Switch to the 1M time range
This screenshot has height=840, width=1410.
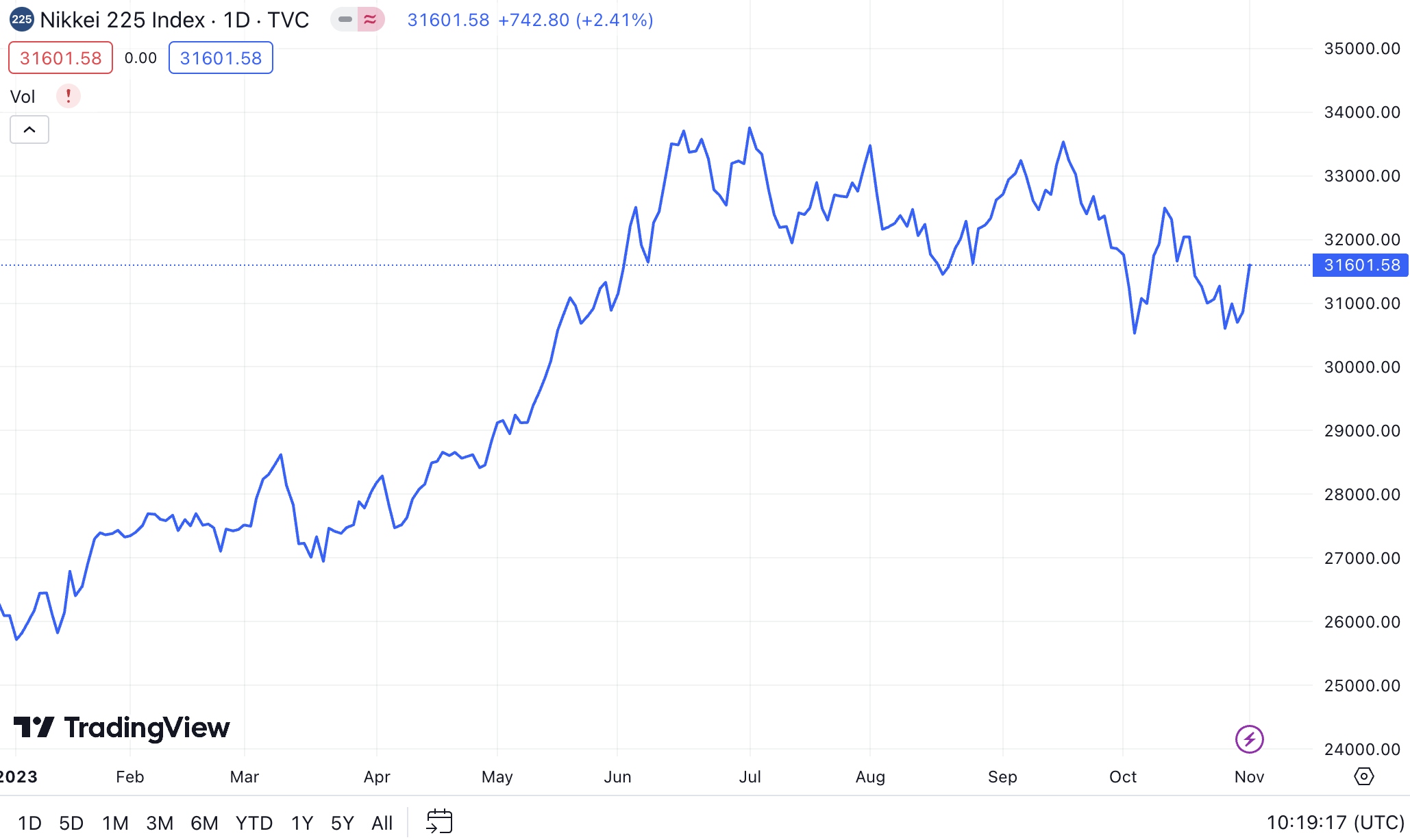click(x=115, y=822)
